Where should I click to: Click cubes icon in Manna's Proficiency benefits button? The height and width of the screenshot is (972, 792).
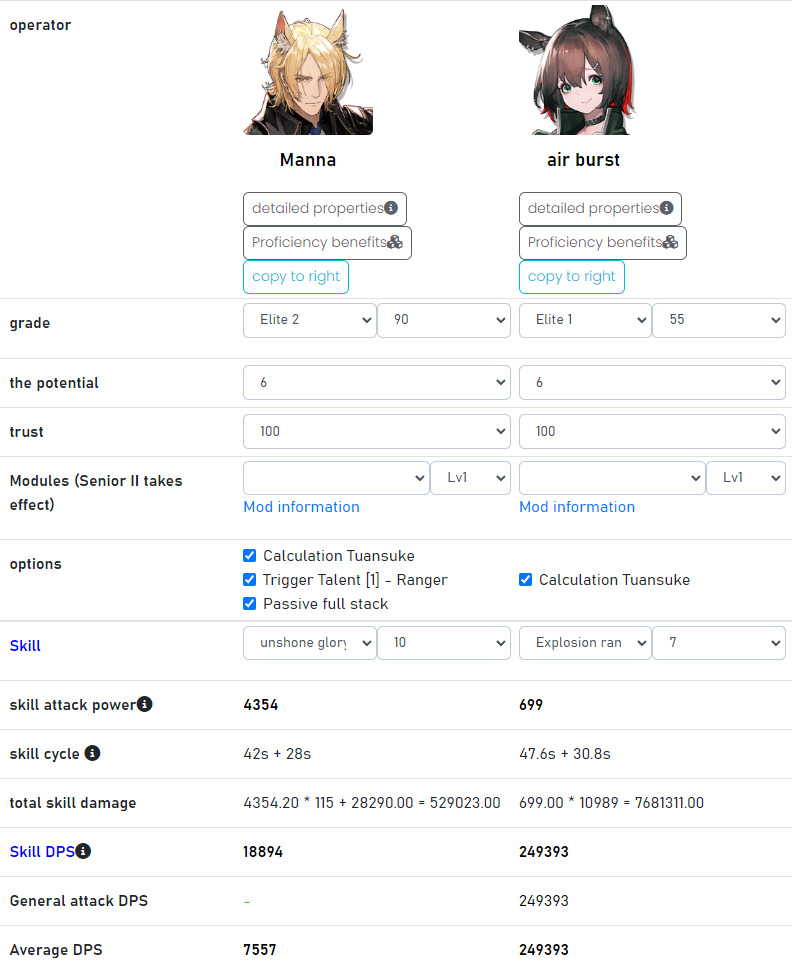coord(395,242)
